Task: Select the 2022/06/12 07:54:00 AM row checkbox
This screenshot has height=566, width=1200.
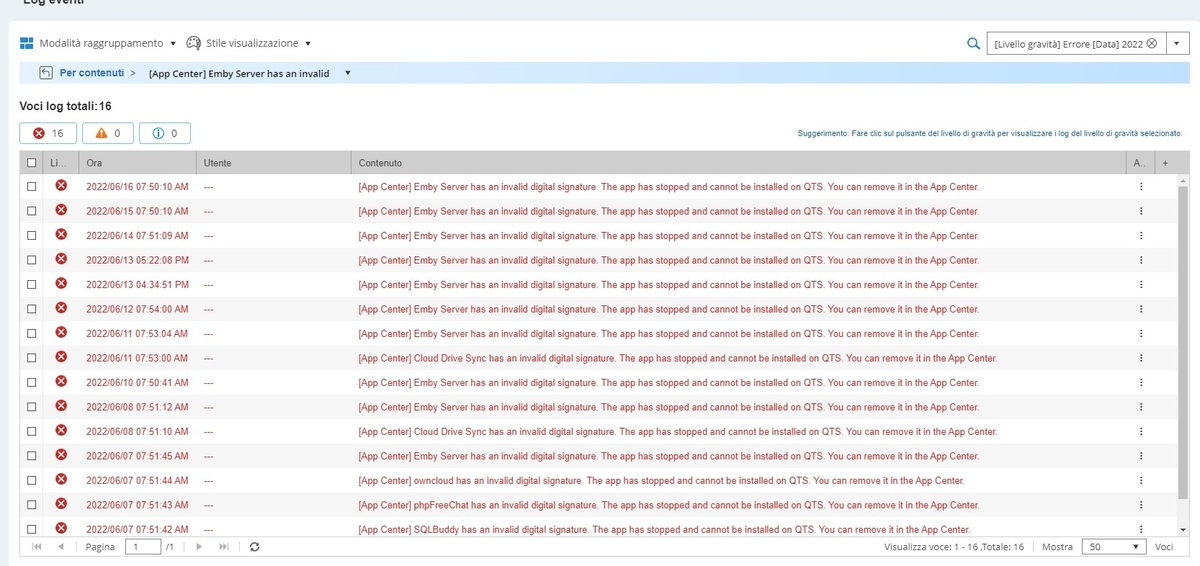Action: coord(32,309)
